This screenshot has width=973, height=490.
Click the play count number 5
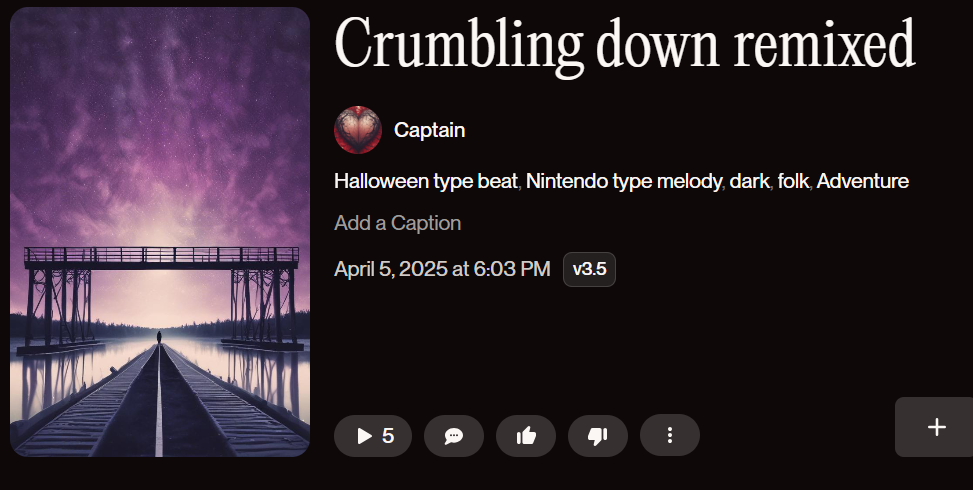(x=388, y=436)
